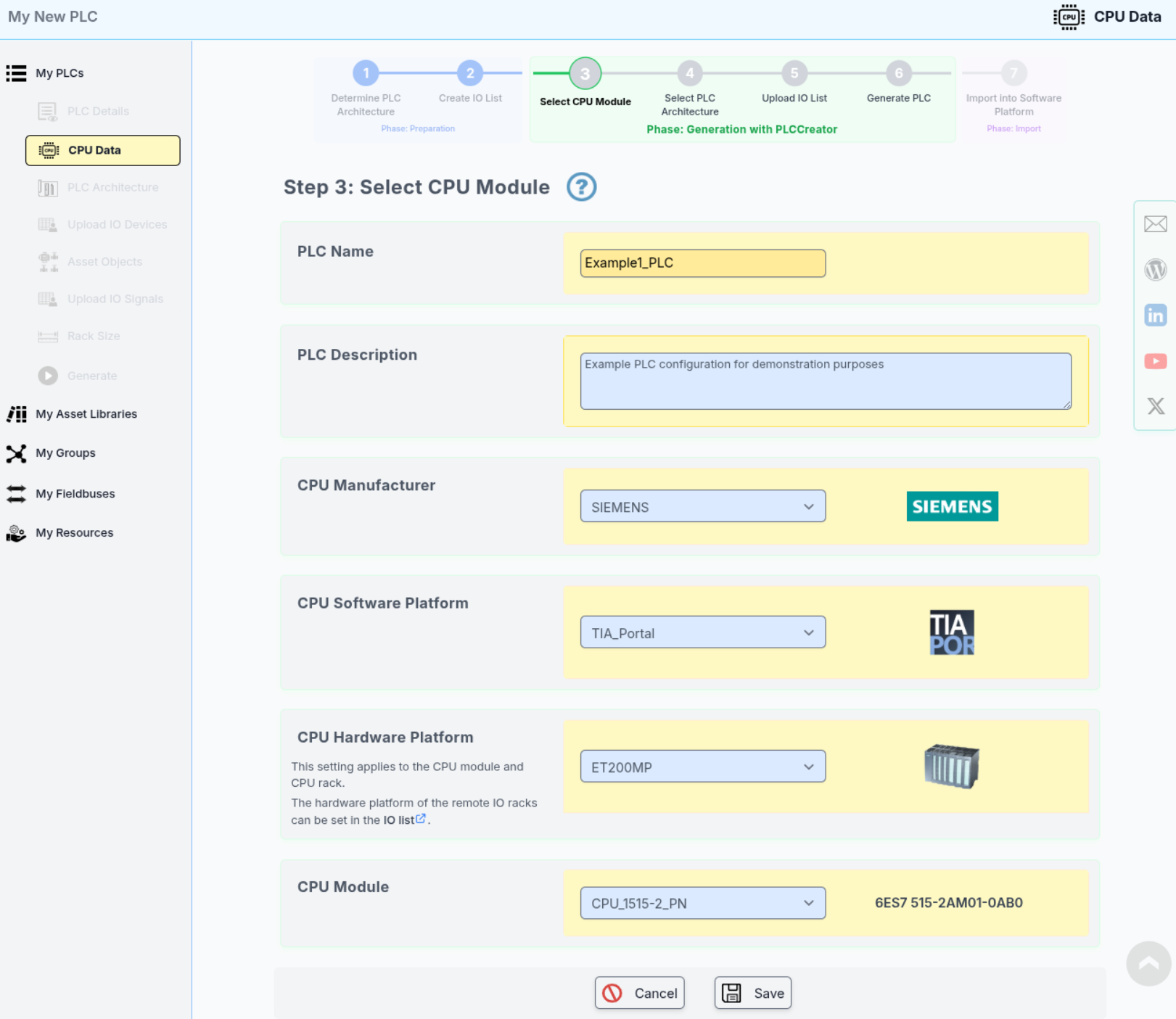1176x1019 pixels.
Task: Open the CPU Software Platform dropdown
Action: coord(702,632)
